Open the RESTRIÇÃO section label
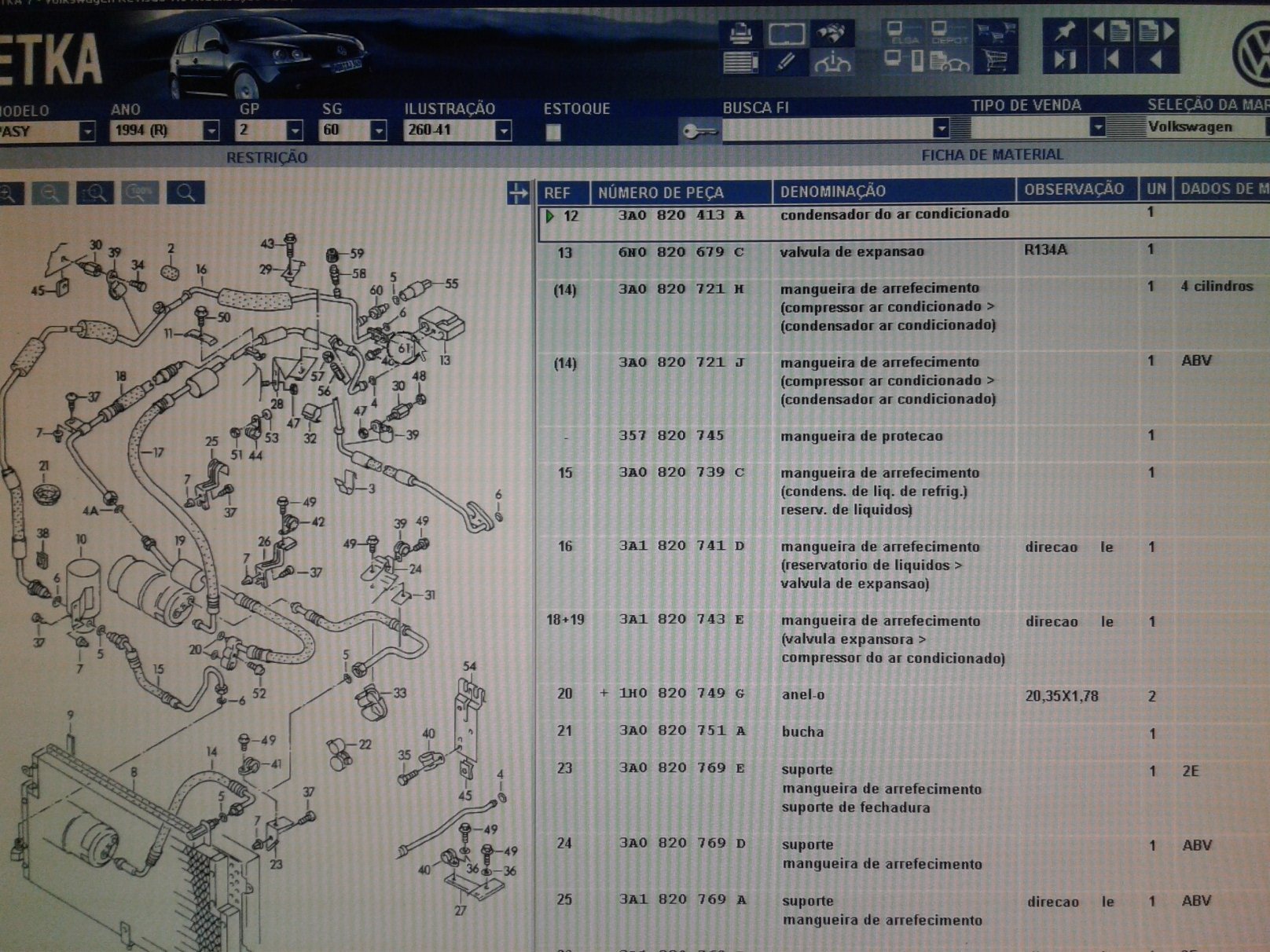Screen dimensions: 1270x952 pyautogui.click(x=267, y=158)
